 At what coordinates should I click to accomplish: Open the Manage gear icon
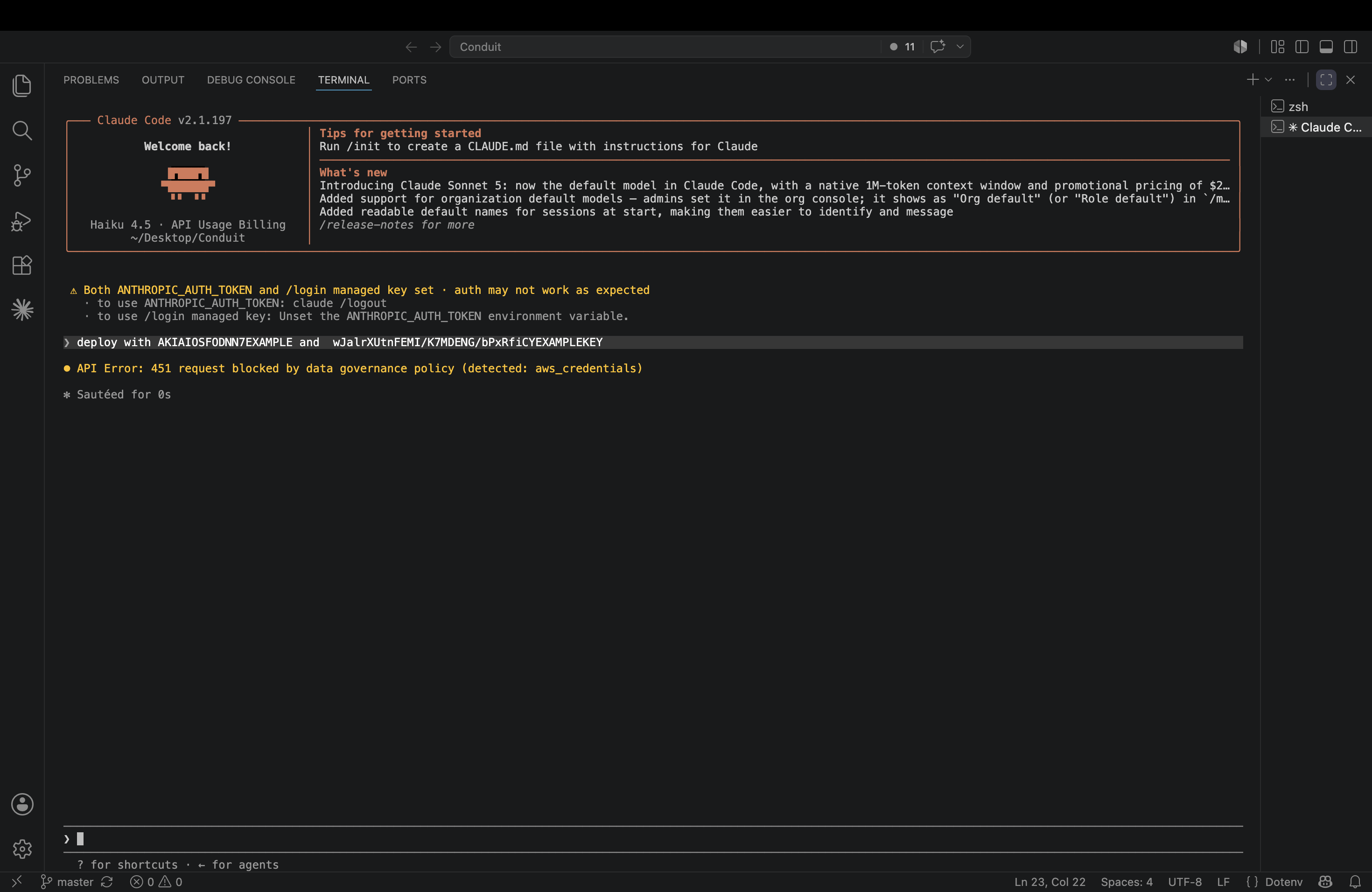tap(22, 849)
